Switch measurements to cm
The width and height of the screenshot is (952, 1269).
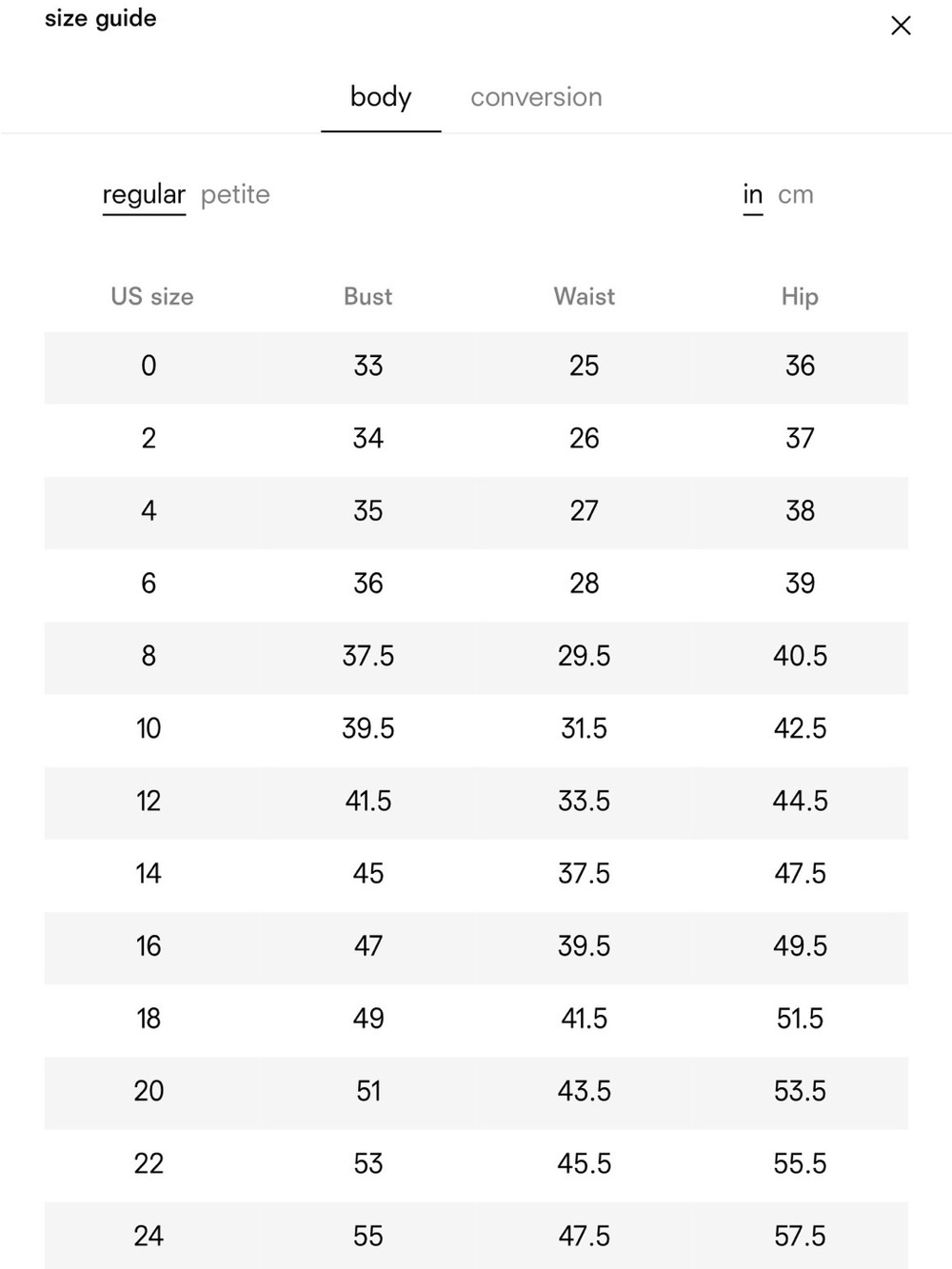tap(796, 195)
